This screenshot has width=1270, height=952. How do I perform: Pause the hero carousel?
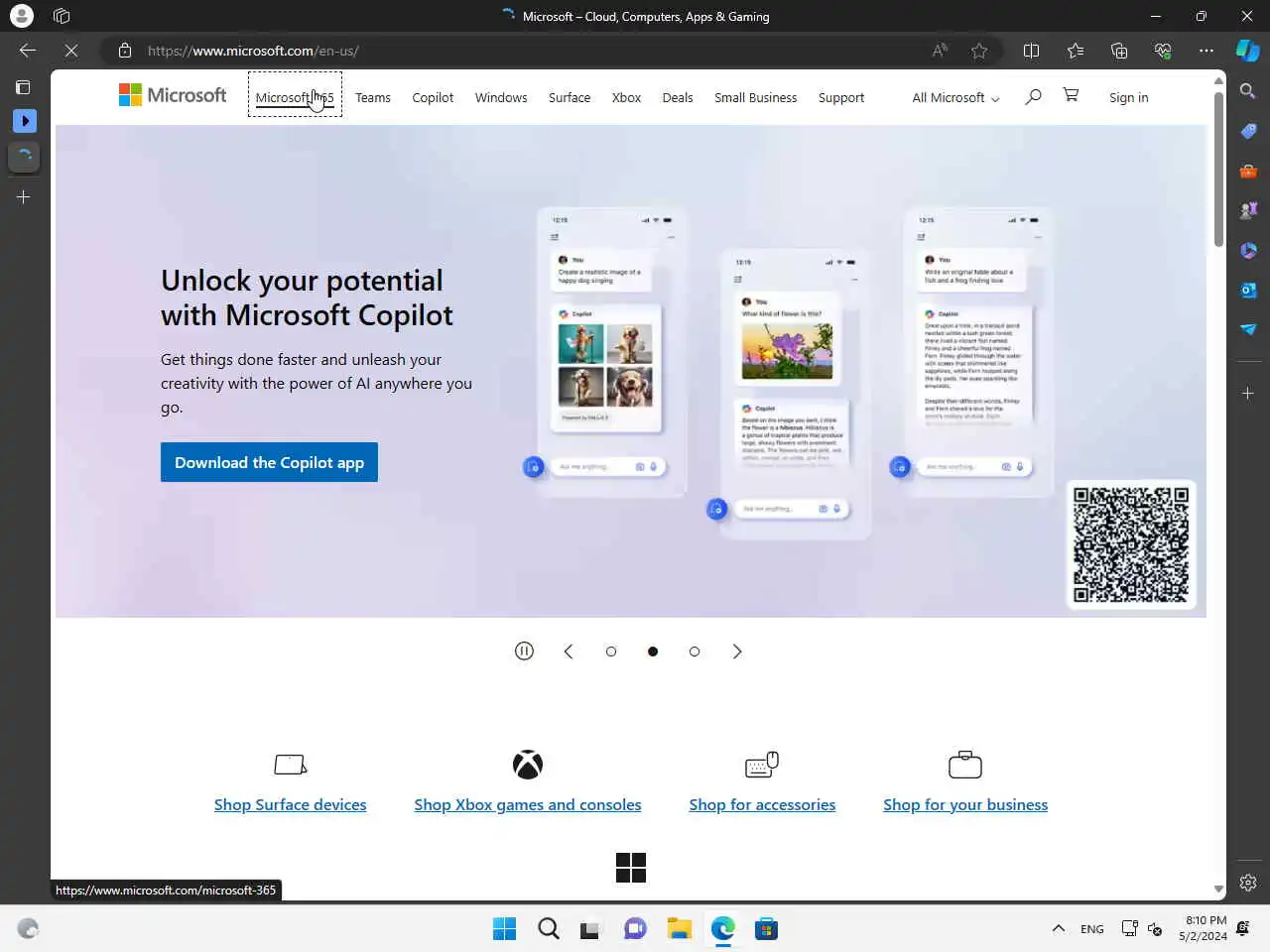coord(525,651)
